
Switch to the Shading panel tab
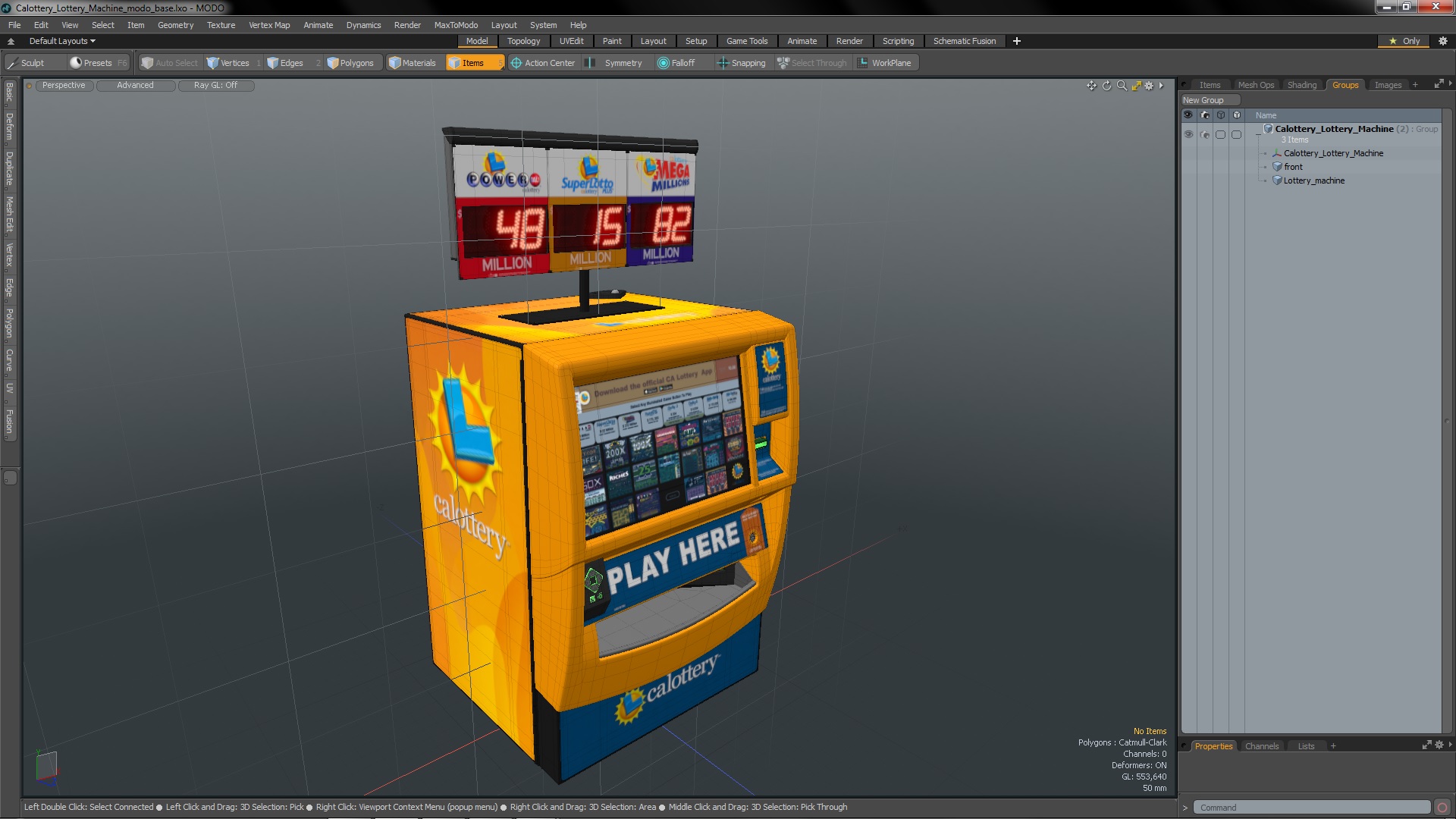1301,85
